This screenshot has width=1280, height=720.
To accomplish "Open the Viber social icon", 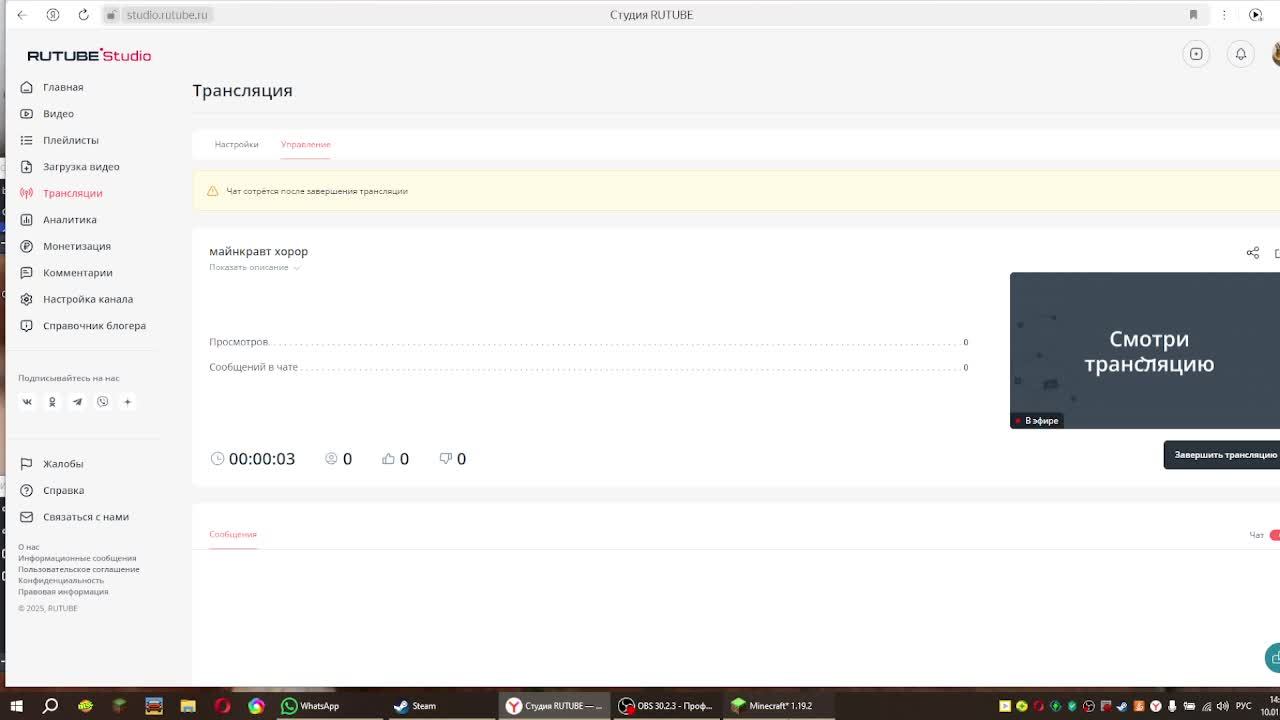I will click(102, 402).
